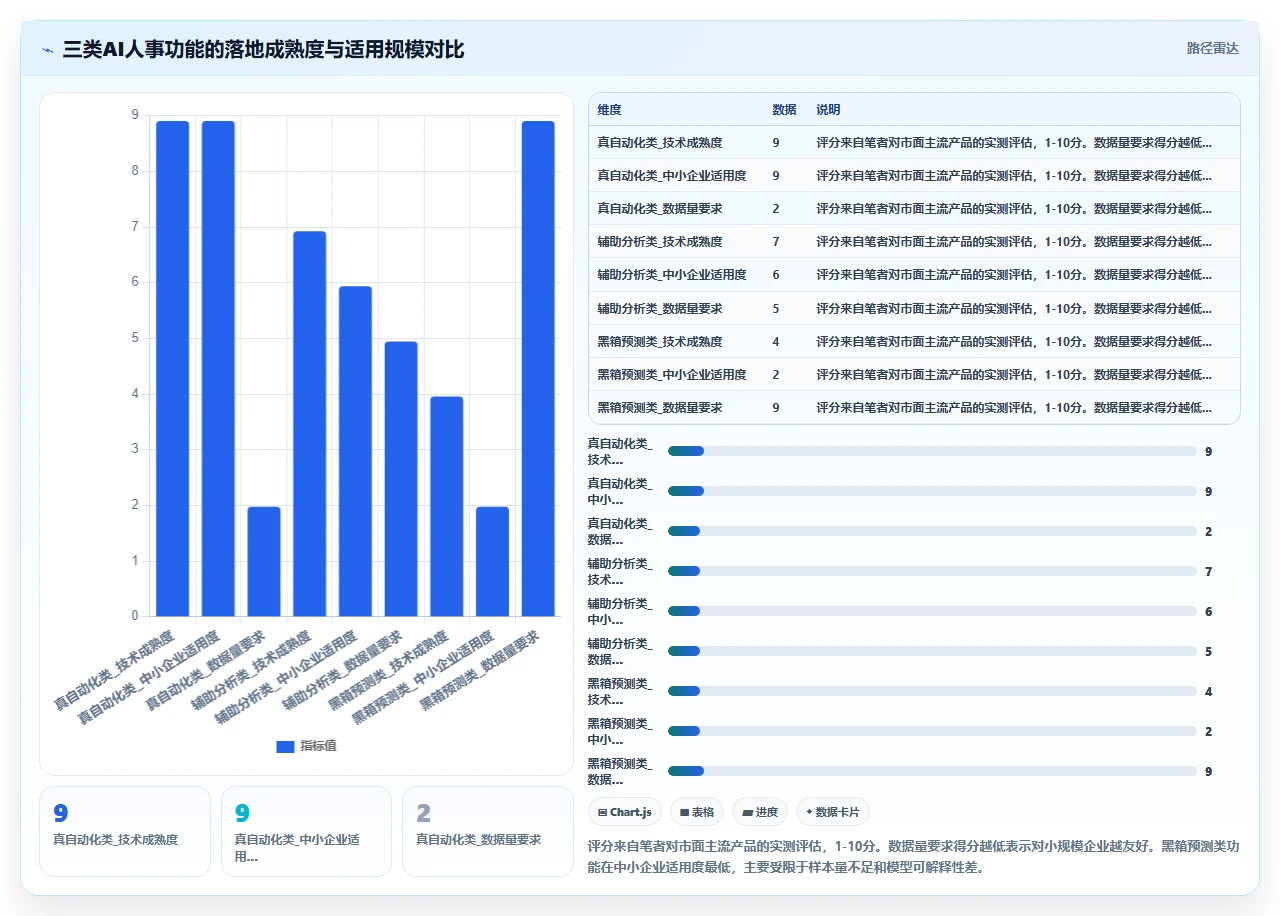The height and width of the screenshot is (916, 1280).
Task: Click the 说明 table column header
Action: coord(828,109)
